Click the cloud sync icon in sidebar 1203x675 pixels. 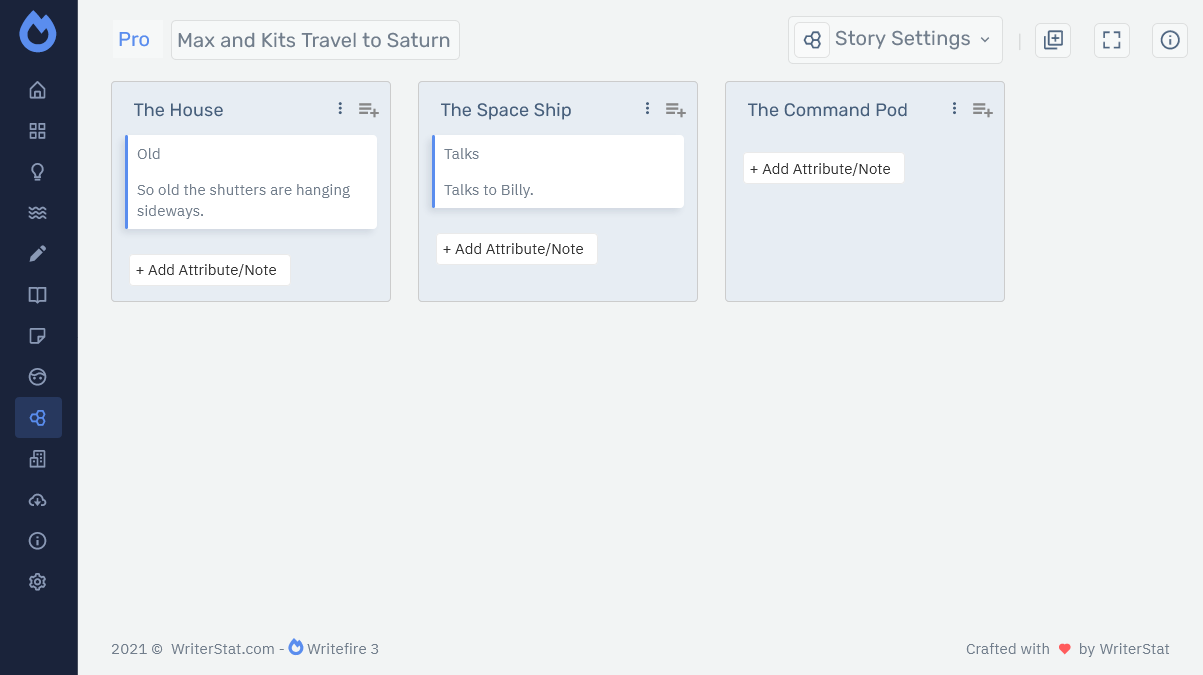pyautogui.click(x=37, y=499)
